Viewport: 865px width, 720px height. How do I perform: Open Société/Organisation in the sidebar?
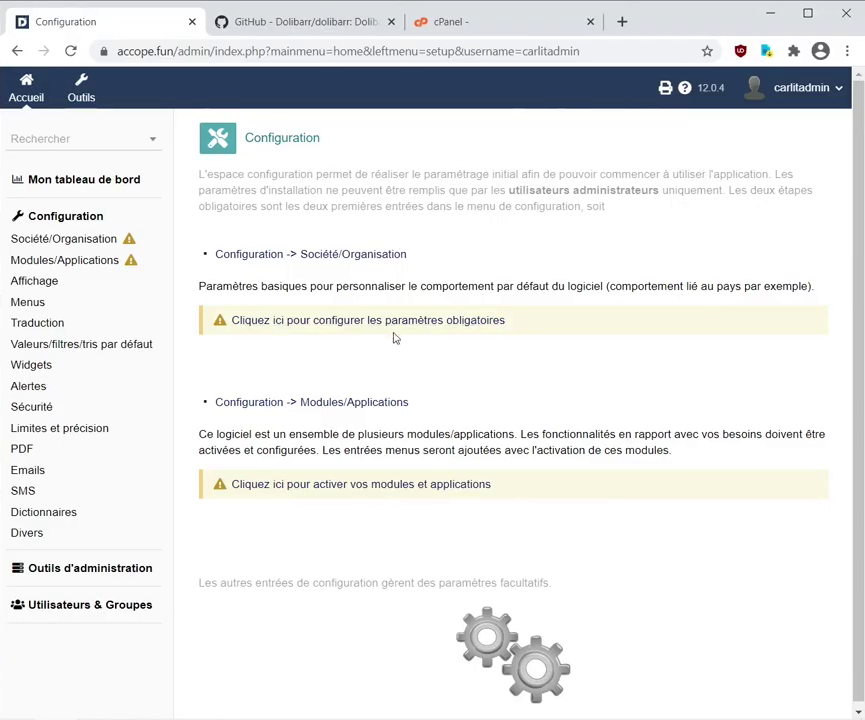point(64,239)
